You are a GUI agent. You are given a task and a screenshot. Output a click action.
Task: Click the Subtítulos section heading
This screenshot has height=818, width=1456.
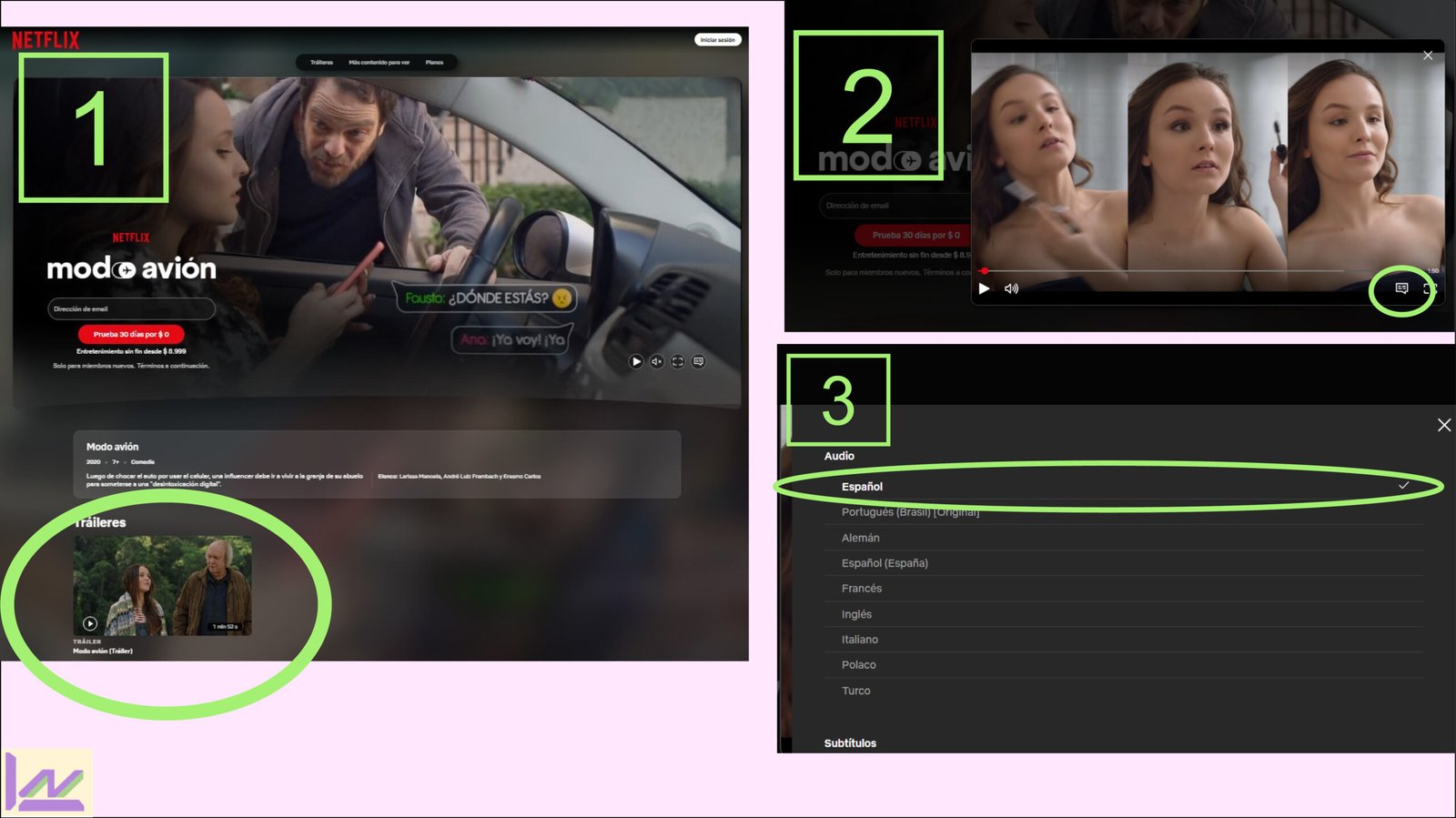[x=850, y=743]
